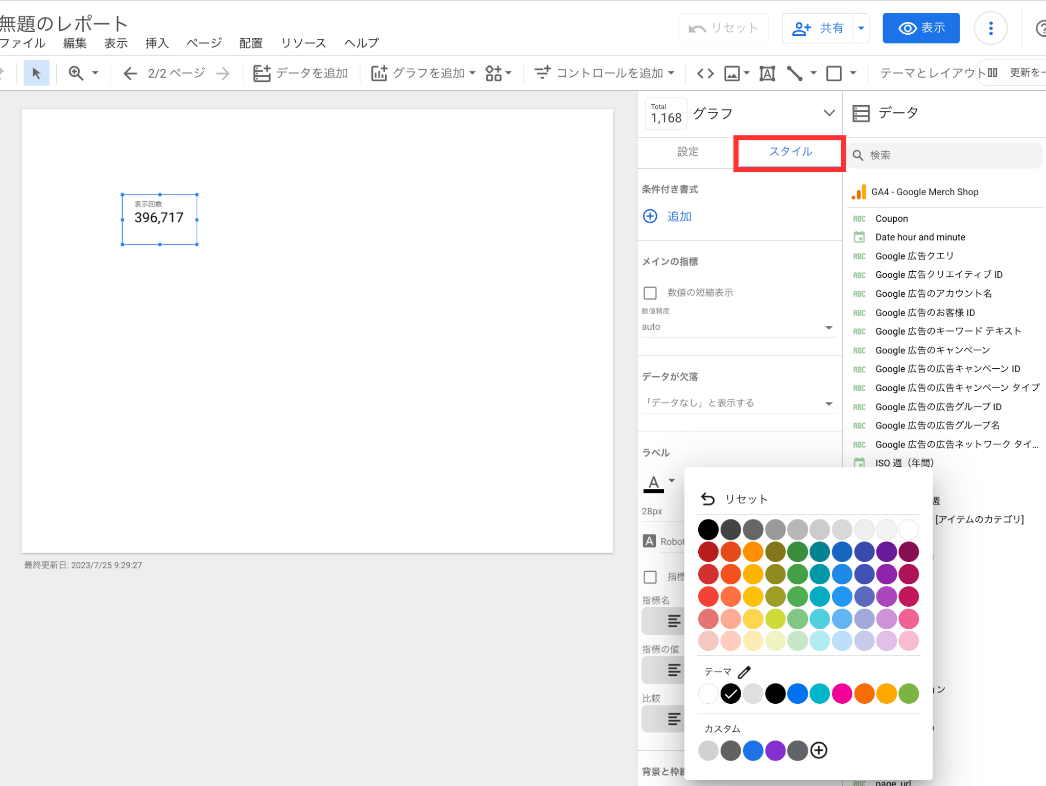Click リセット in the color picker
This screenshot has width=1046, height=786.
pos(734,499)
